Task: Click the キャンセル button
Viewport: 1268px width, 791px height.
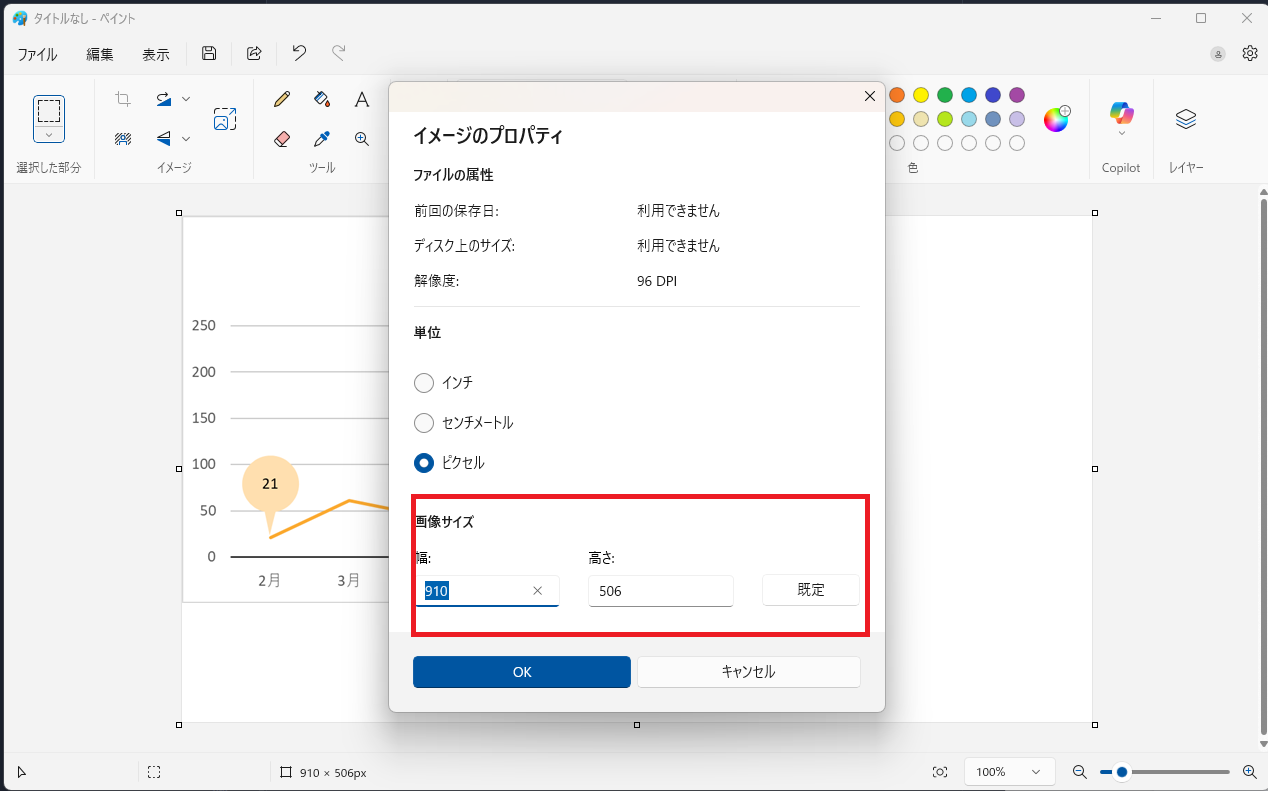Action: (748, 672)
